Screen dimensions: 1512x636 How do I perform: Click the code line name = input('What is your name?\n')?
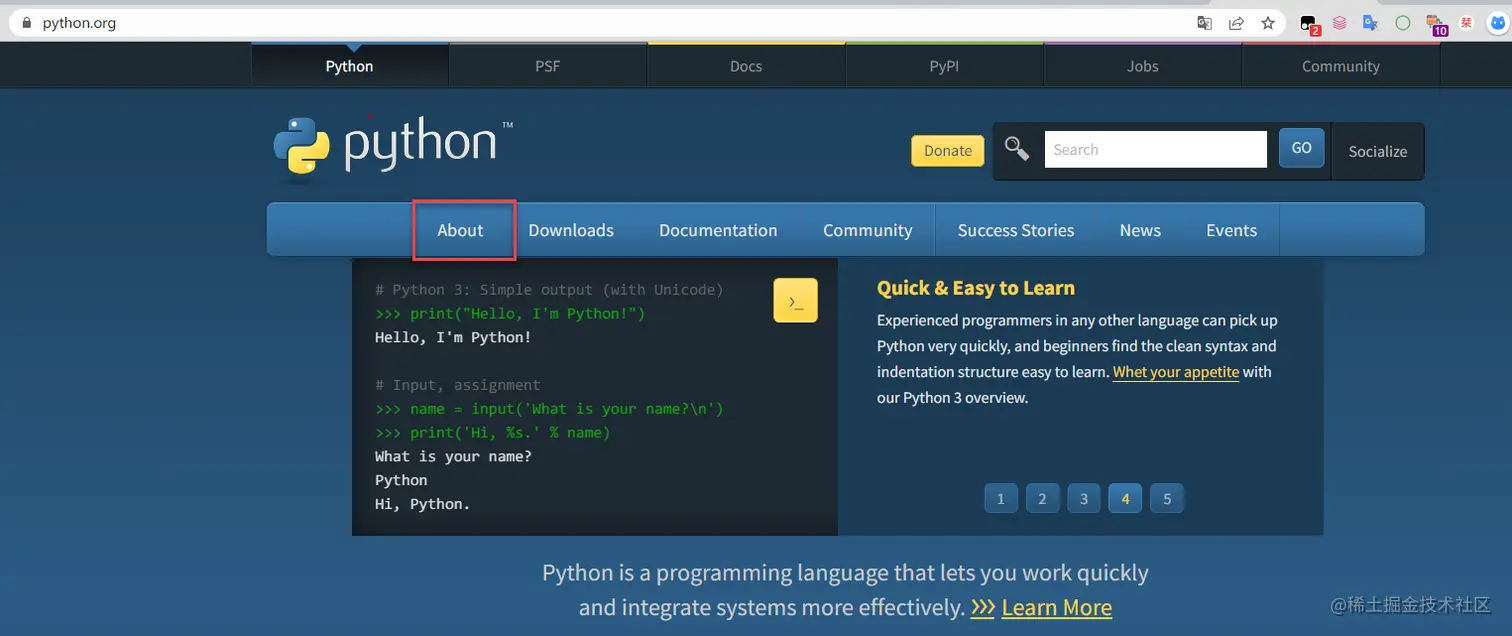pos(549,409)
